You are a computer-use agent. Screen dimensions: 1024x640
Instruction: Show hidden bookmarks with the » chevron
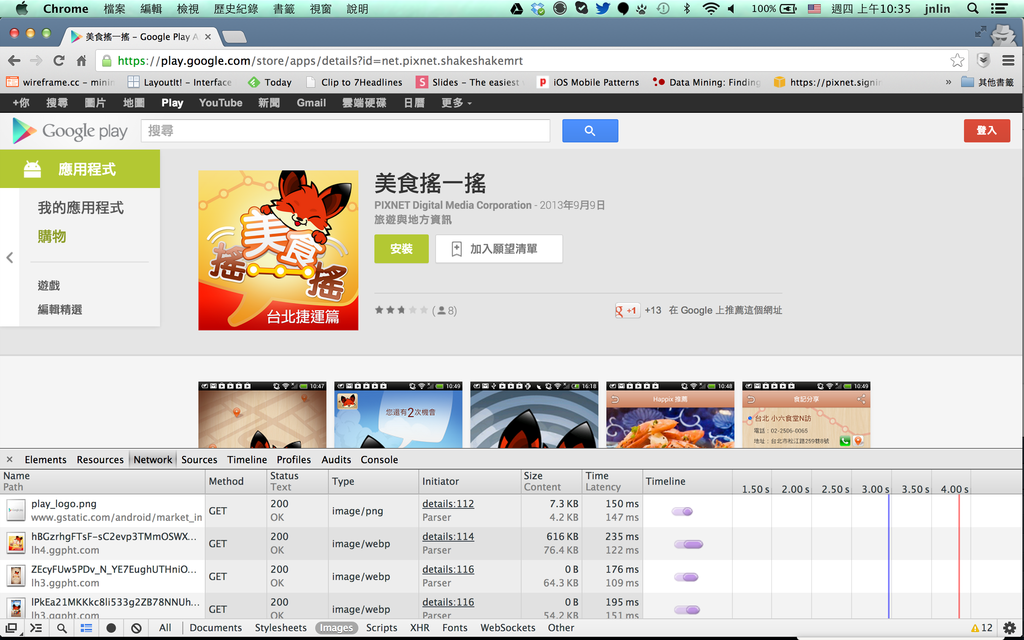(948, 82)
